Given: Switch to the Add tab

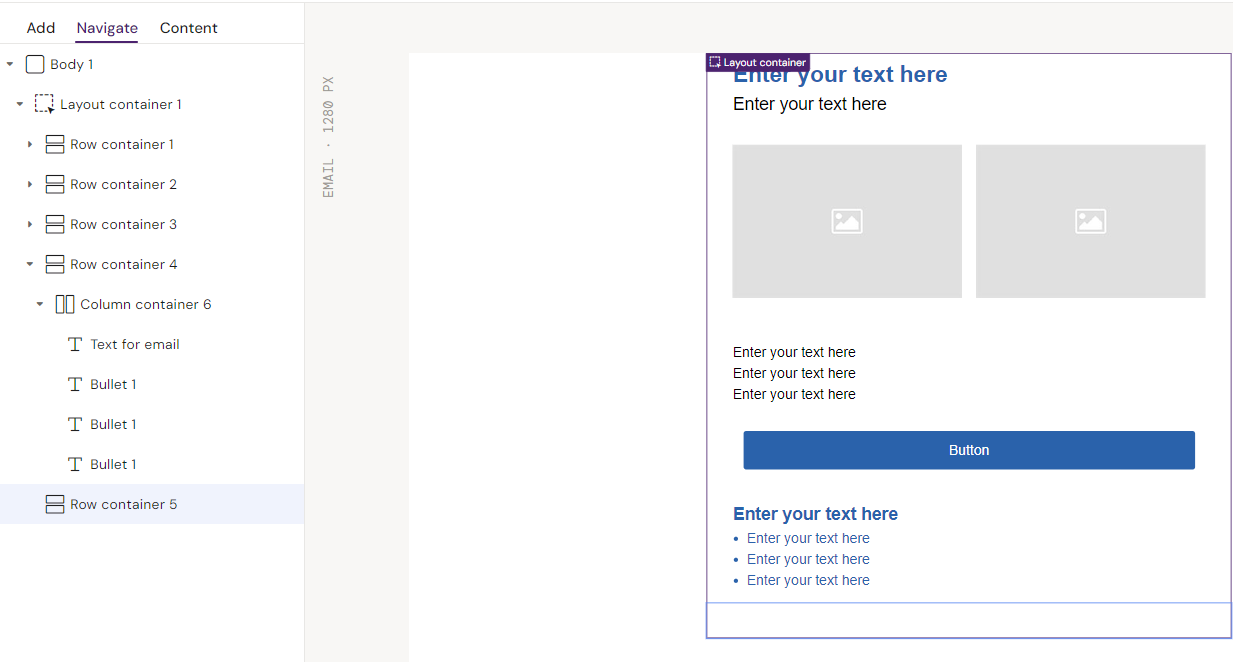Looking at the screenshot, I should [41, 28].
